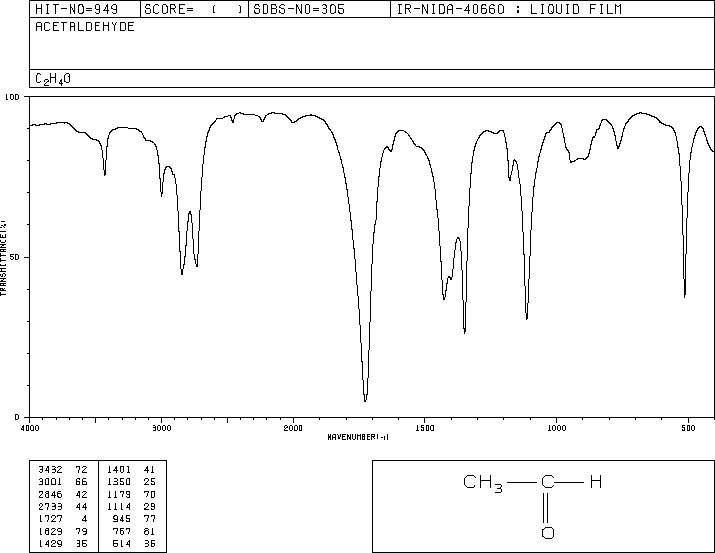Select the C2H4O molecular formula
Screen dimensions: 715x553
[x=53, y=78]
